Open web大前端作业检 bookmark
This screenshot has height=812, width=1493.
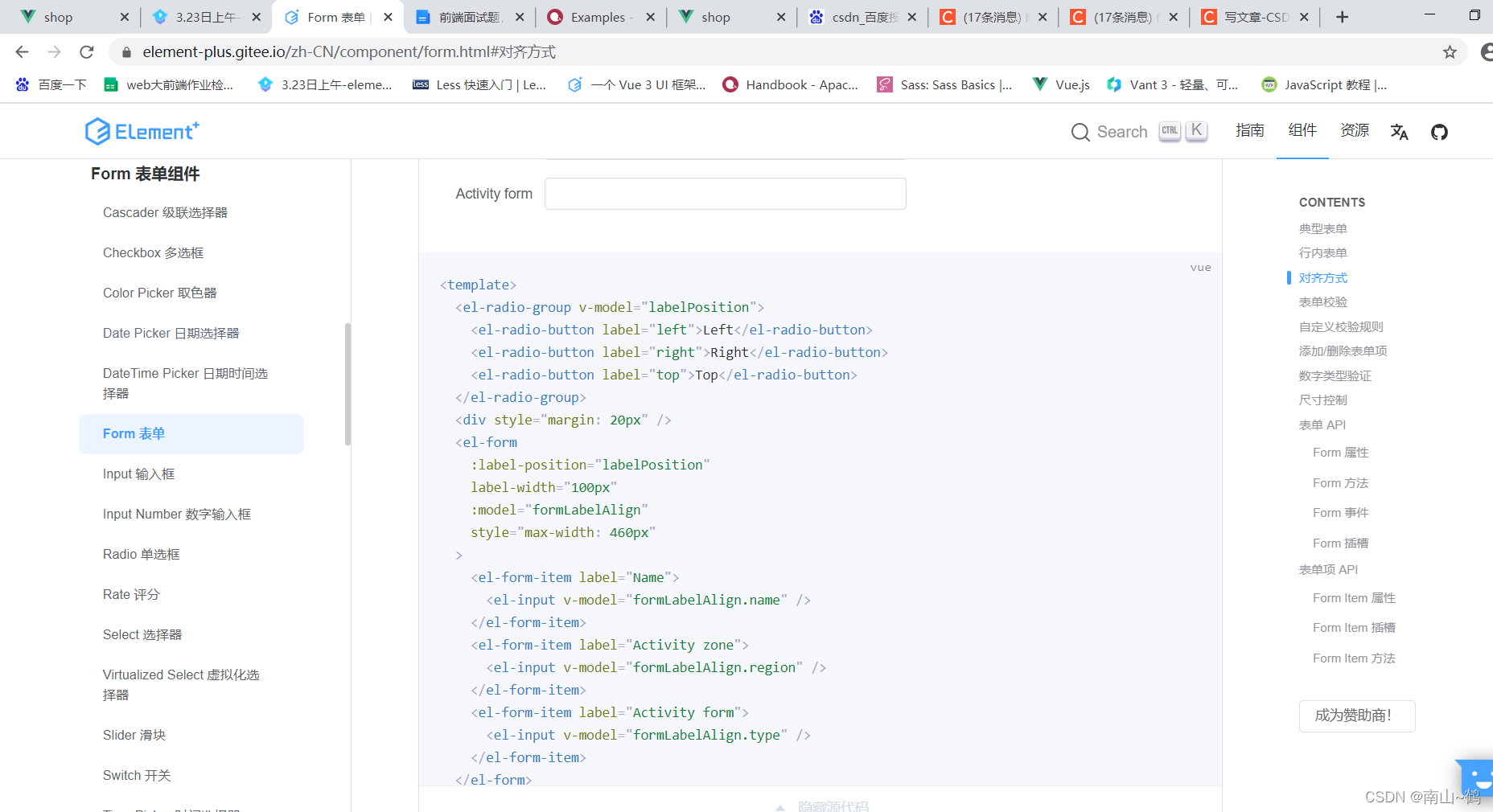169,84
